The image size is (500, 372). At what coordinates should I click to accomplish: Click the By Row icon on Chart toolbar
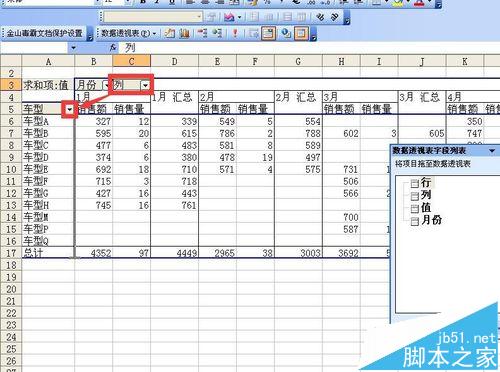click(287, 17)
